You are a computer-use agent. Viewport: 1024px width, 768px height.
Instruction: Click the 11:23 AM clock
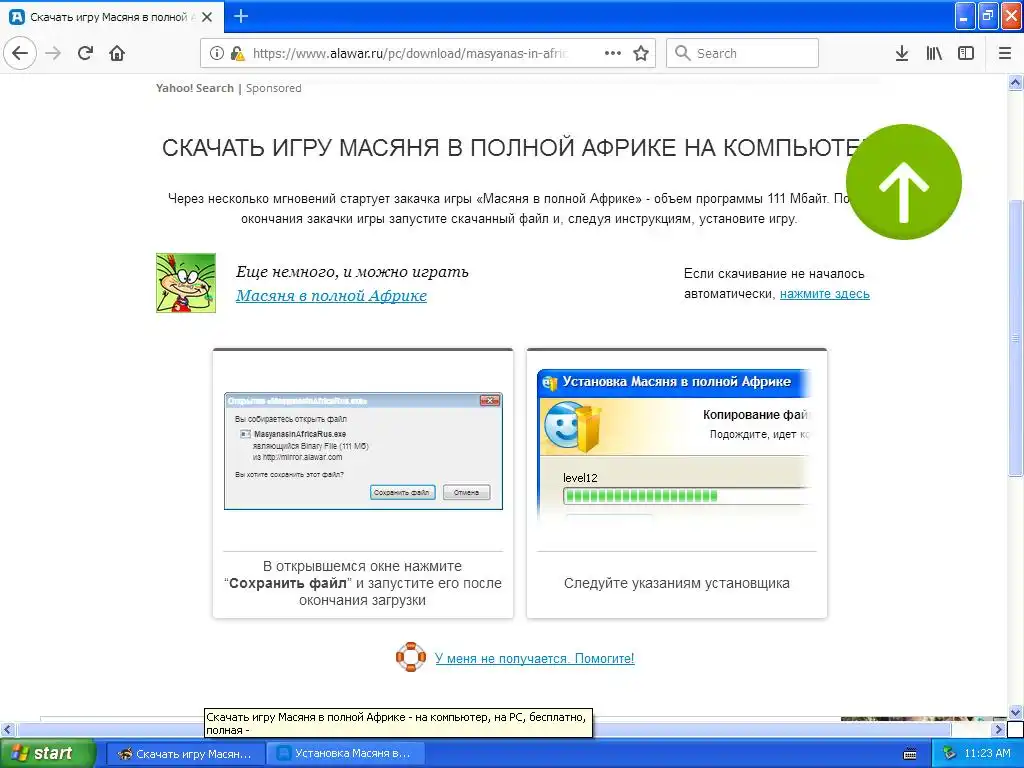coord(987,754)
